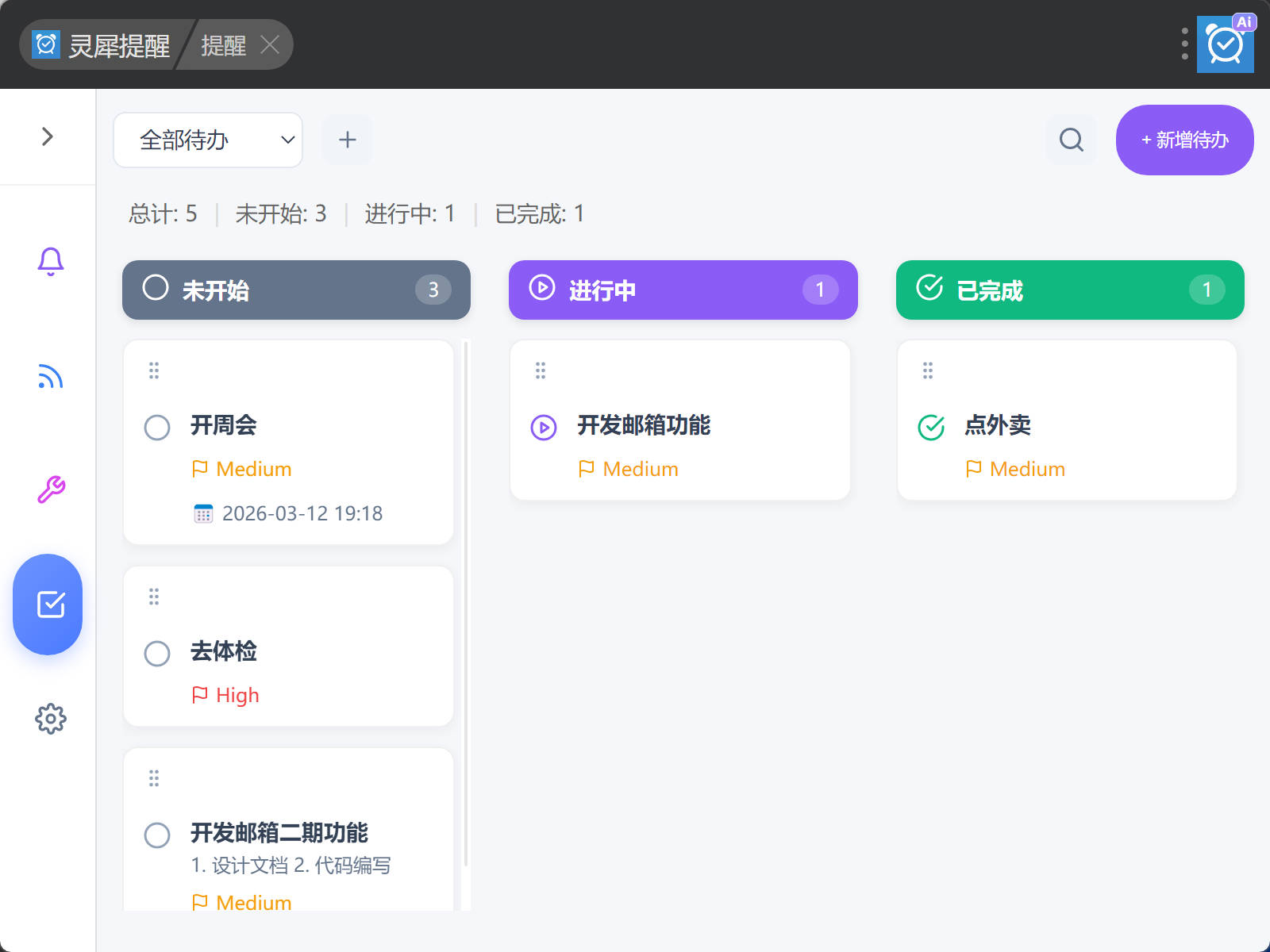Image resolution: width=1270 pixels, height=952 pixels.
Task: Open the bell notifications sidebar icon
Action: pos(50,261)
